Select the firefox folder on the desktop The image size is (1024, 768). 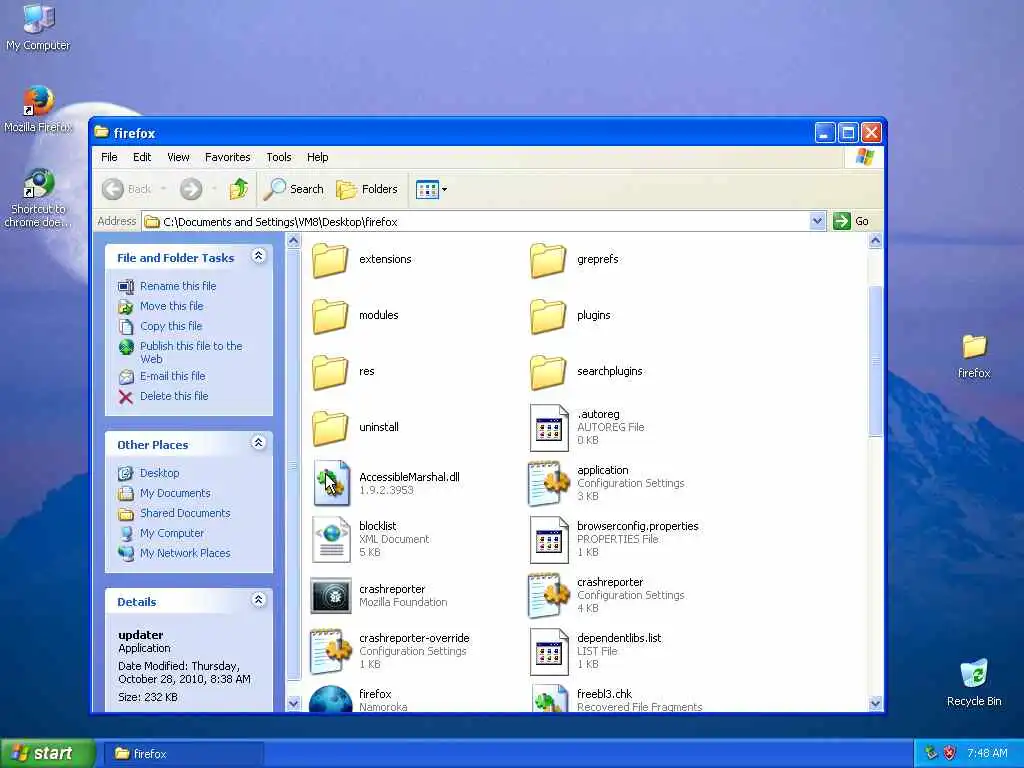pos(974,357)
